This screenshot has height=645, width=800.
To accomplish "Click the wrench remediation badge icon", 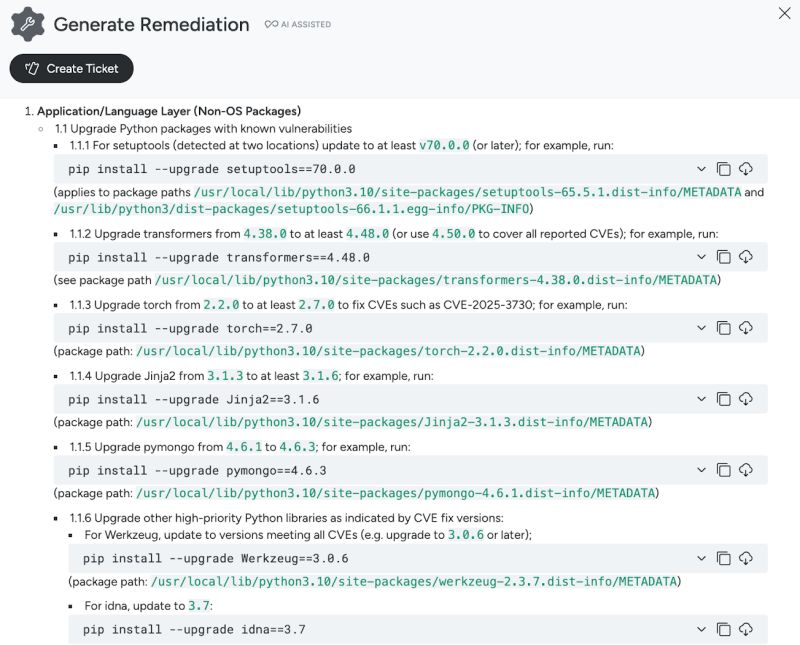I will 26,22.
